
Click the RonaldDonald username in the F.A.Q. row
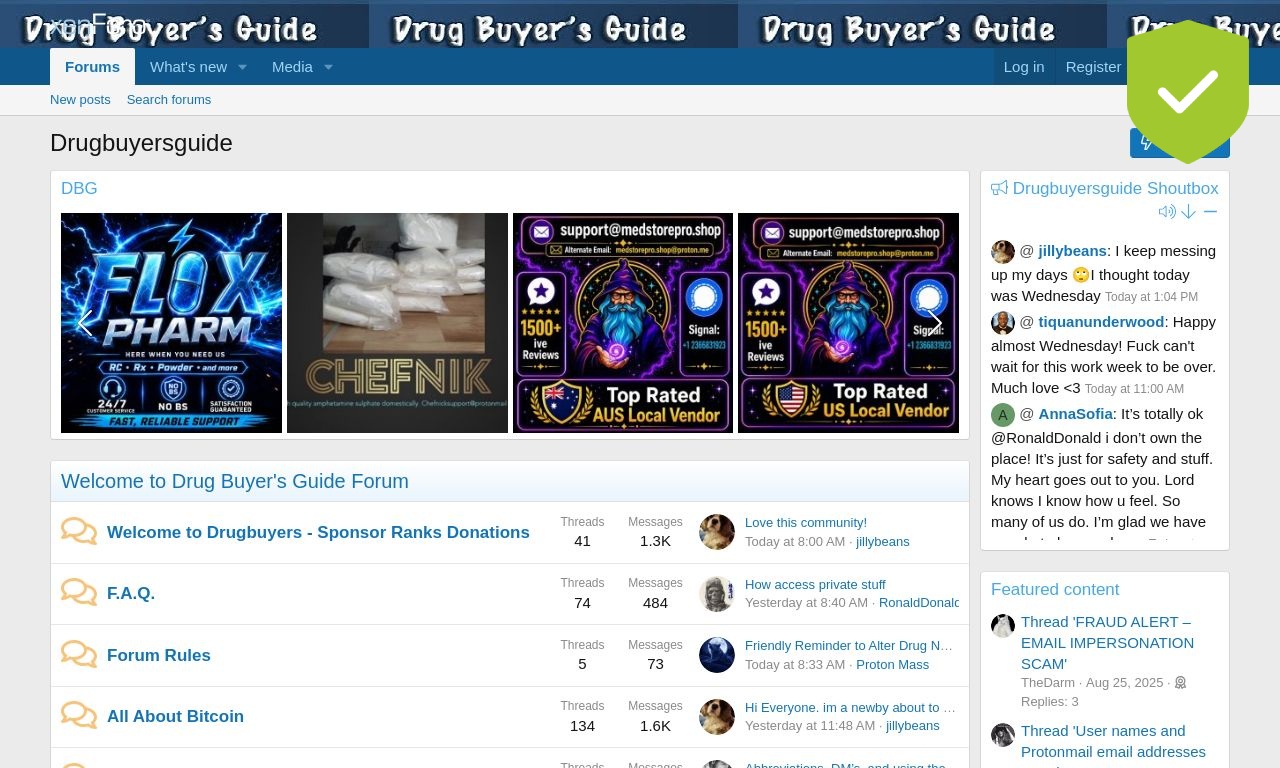click(919, 603)
